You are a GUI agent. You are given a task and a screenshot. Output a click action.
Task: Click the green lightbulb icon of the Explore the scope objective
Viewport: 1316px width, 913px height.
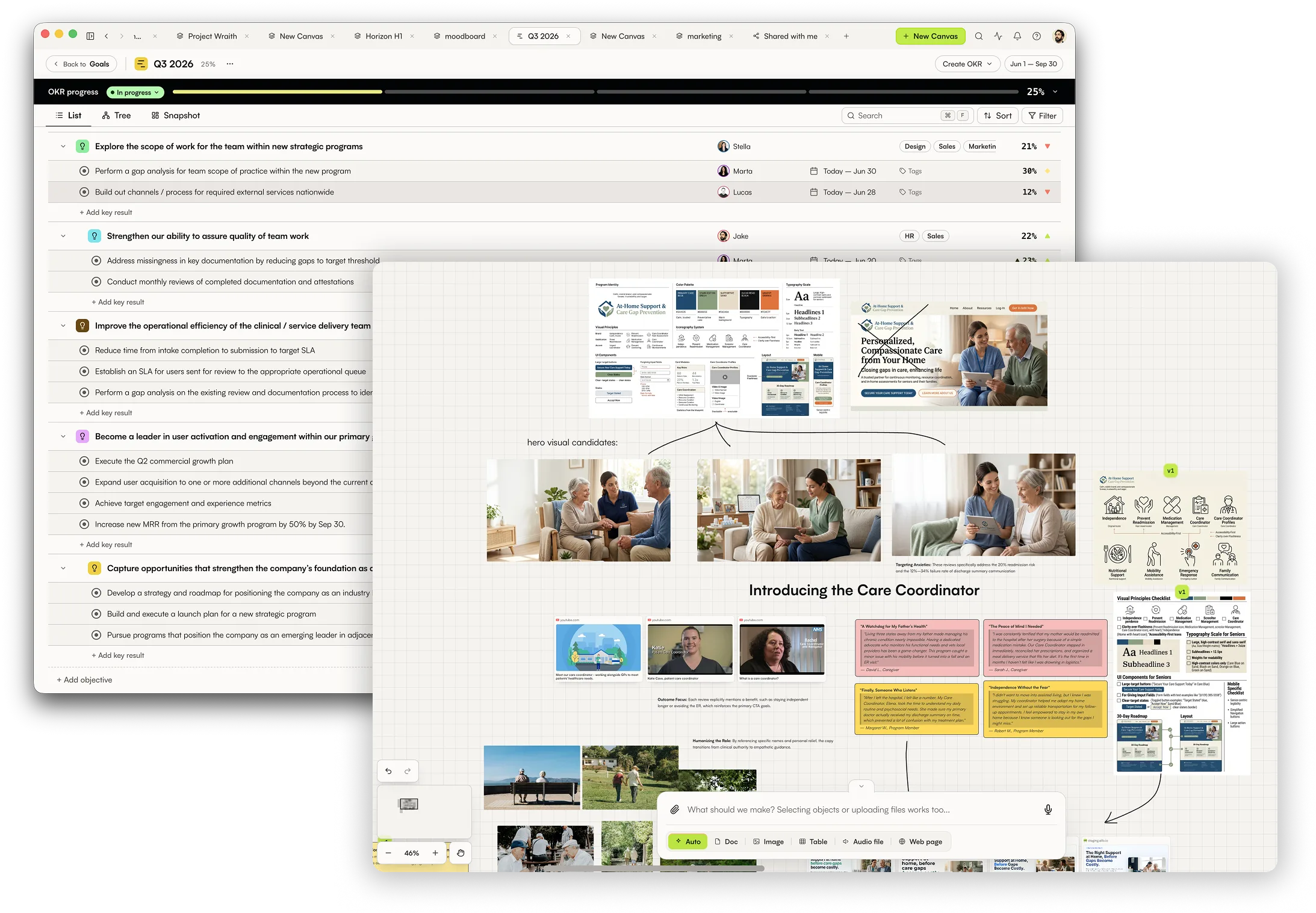[82, 146]
